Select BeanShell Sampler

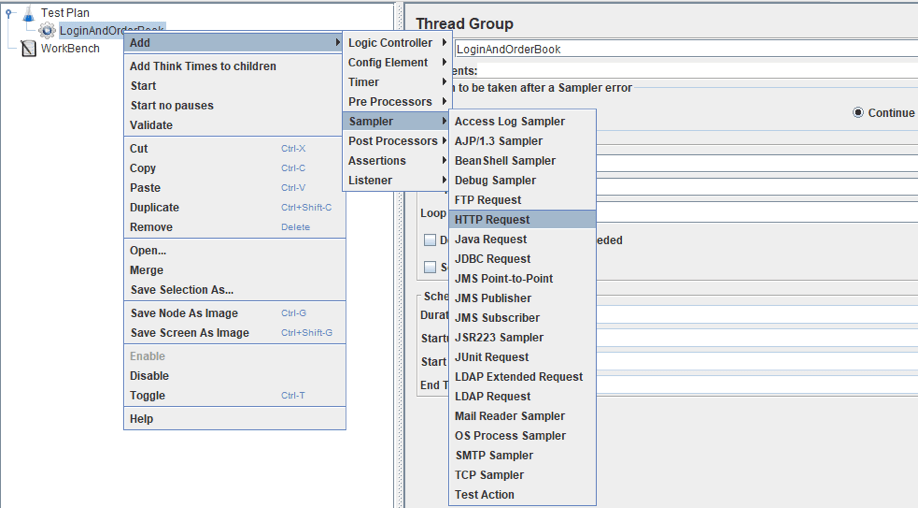coord(522,160)
